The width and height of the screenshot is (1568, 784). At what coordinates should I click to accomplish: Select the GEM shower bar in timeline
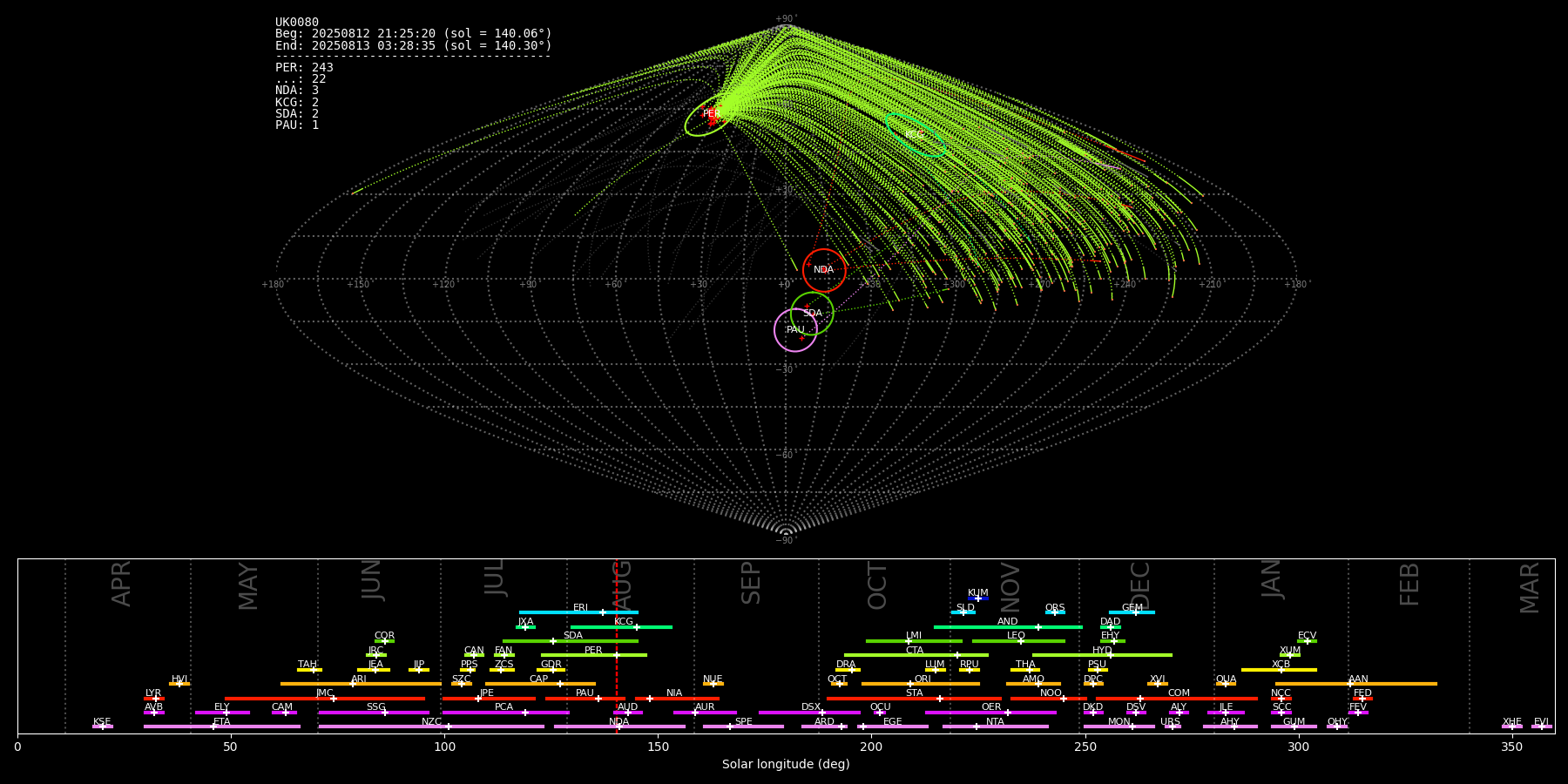click(1132, 612)
